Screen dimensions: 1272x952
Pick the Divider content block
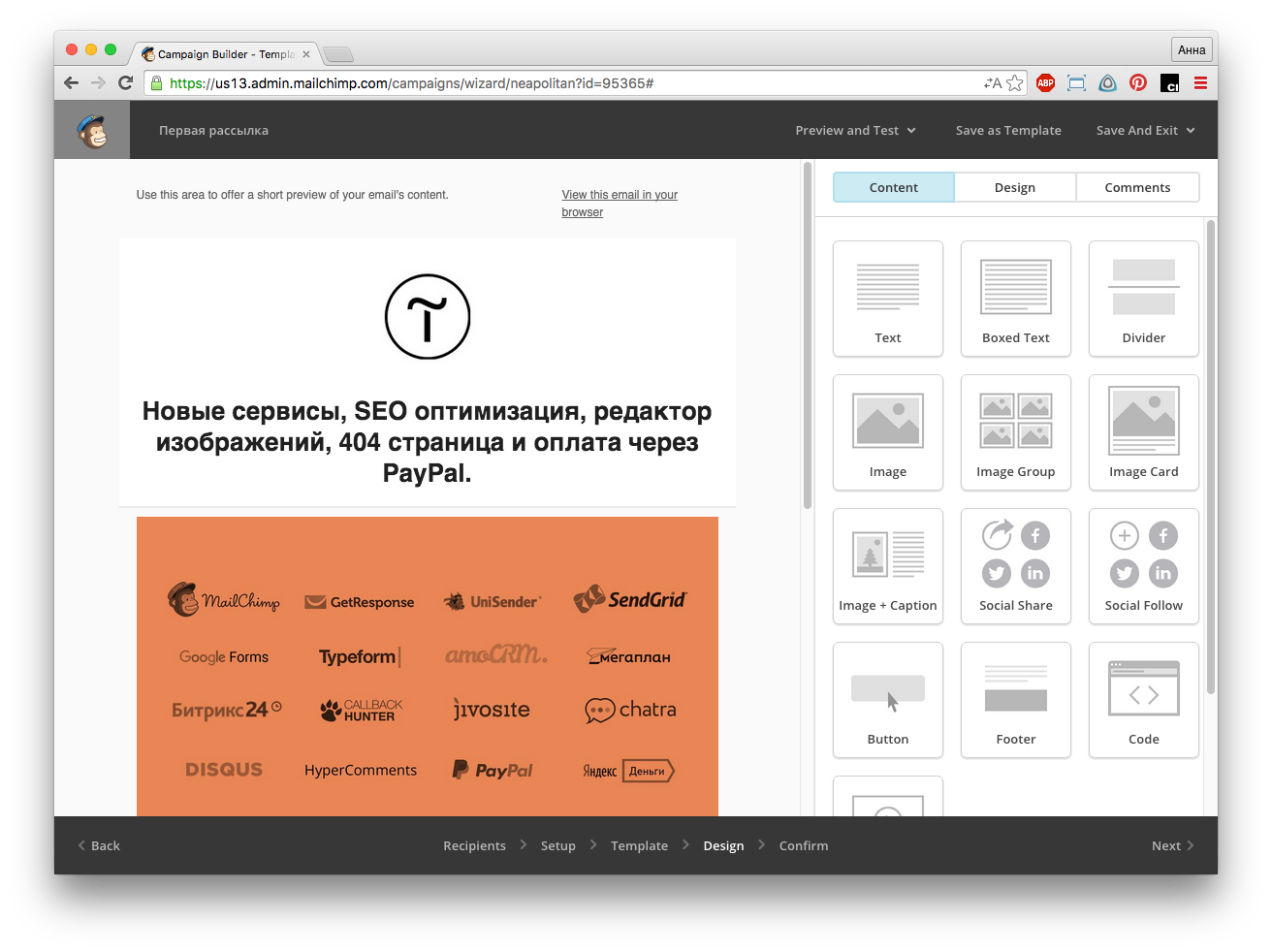[1143, 298]
